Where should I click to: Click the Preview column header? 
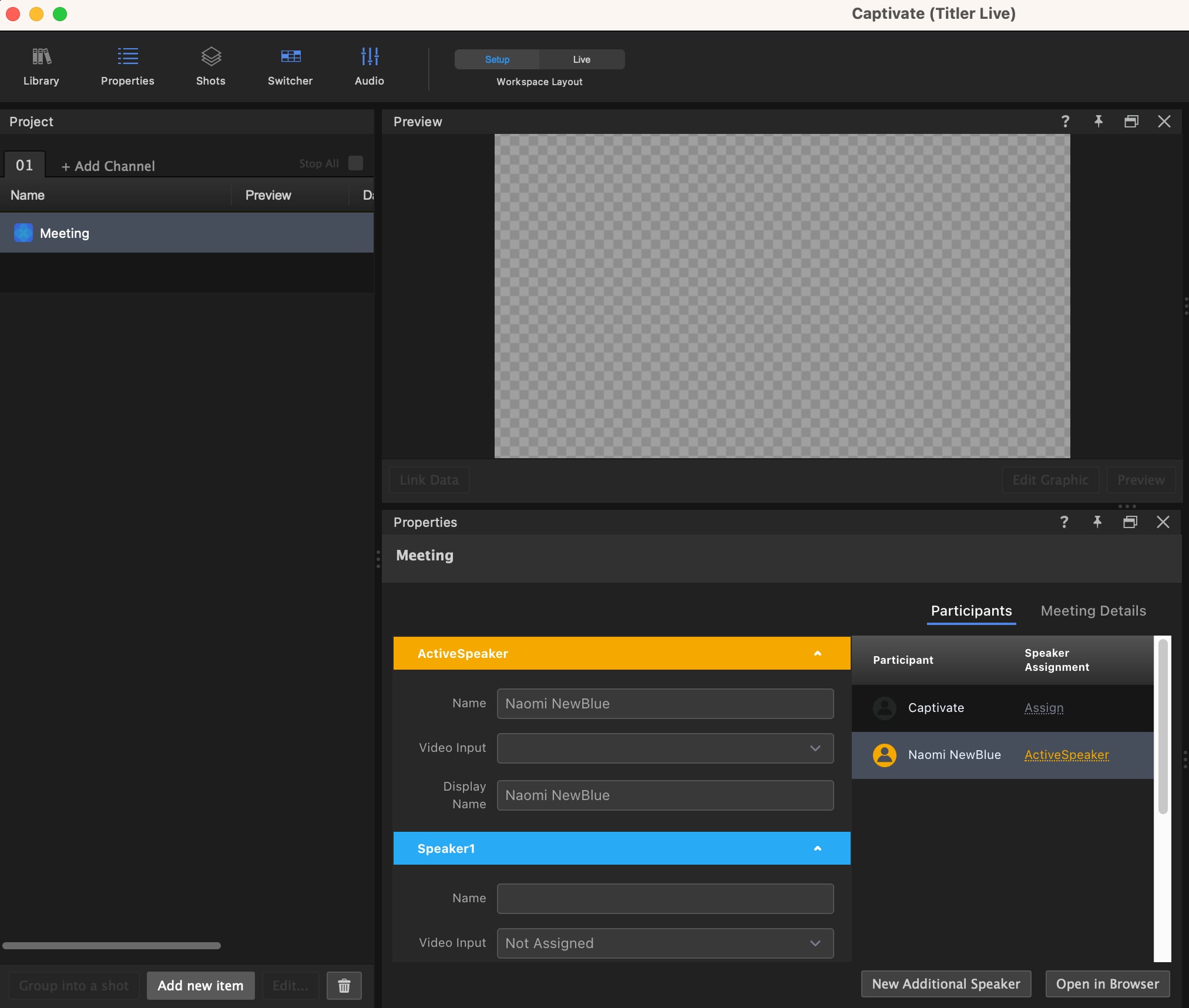pos(268,195)
